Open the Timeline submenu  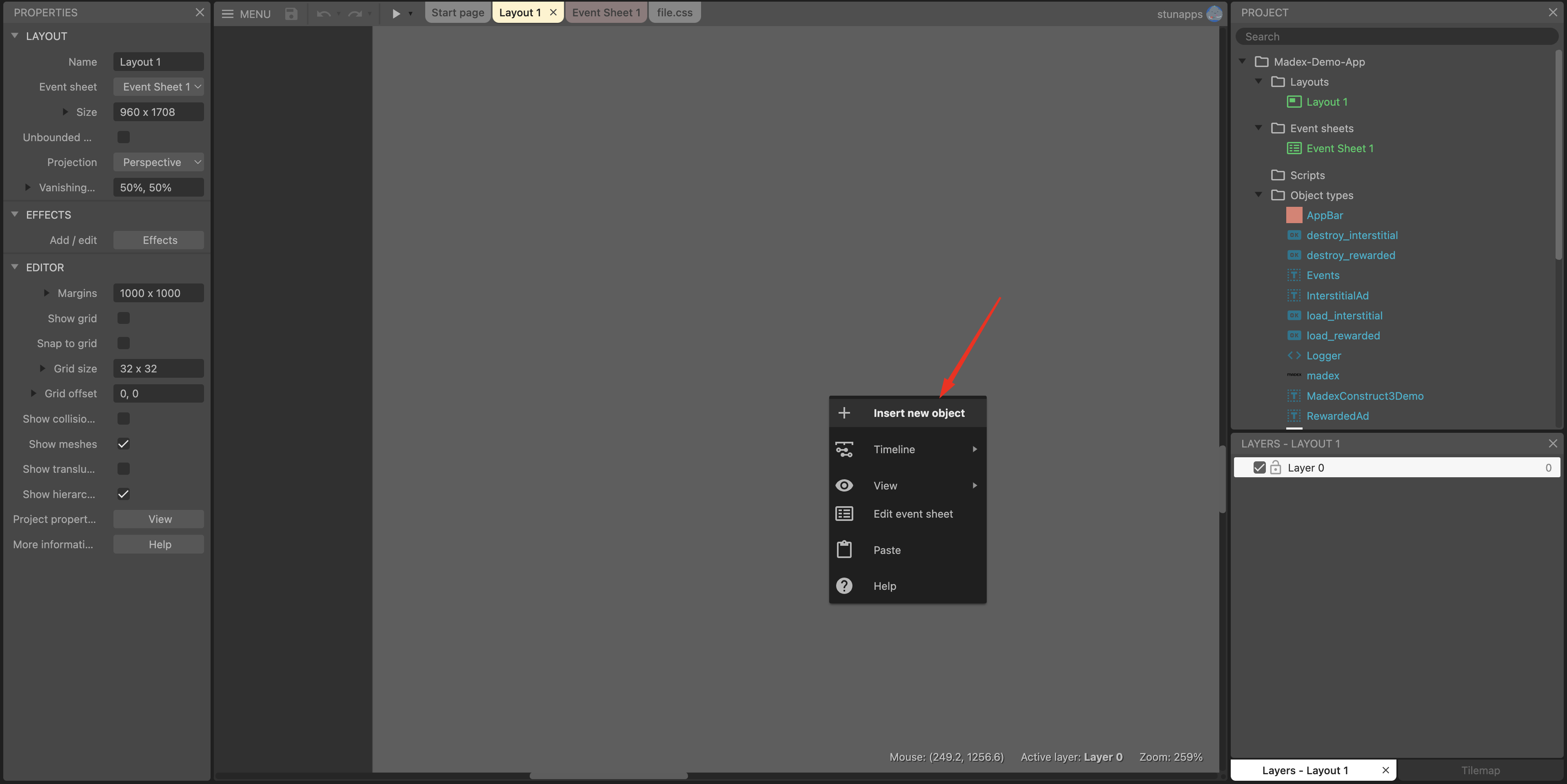908,450
